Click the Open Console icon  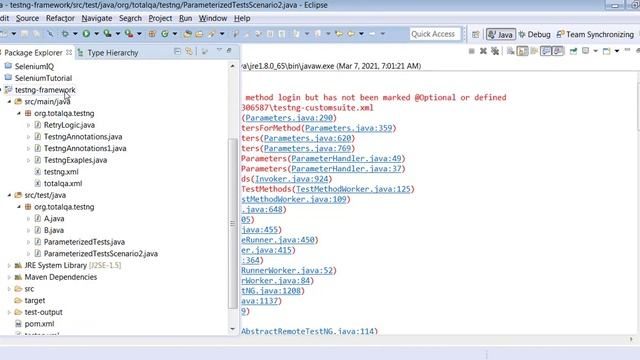point(606,51)
